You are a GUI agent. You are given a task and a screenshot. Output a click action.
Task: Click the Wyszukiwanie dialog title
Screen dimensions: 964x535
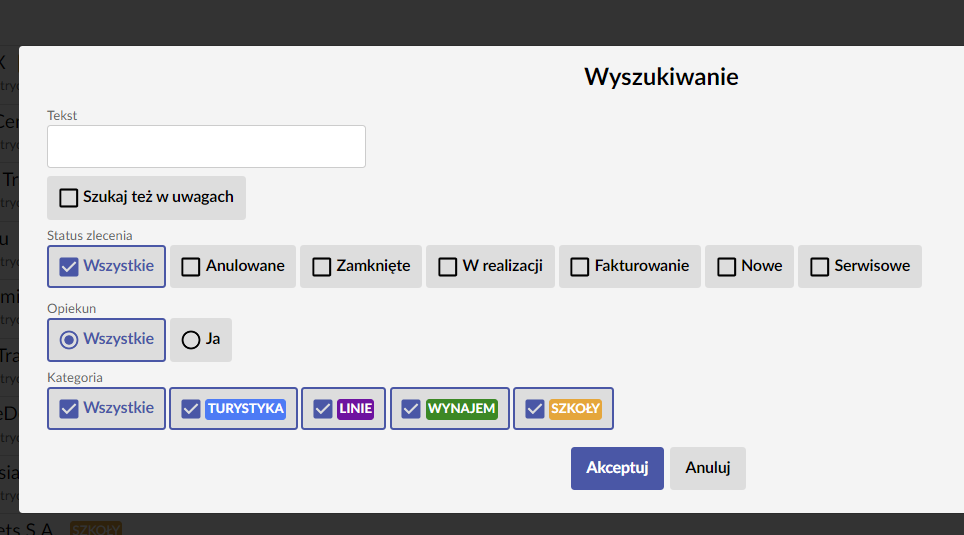coord(661,77)
